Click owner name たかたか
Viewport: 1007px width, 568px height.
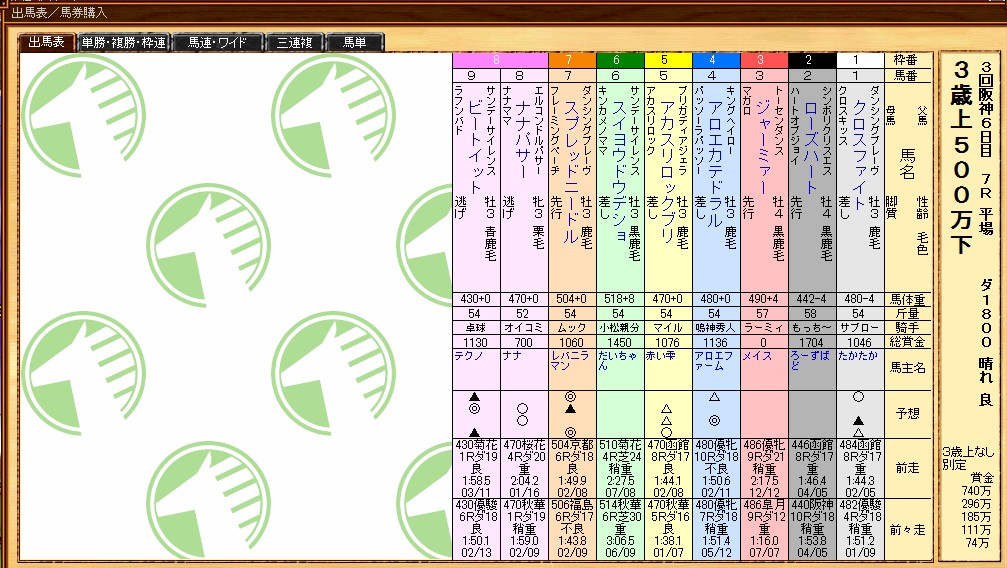coord(857,356)
